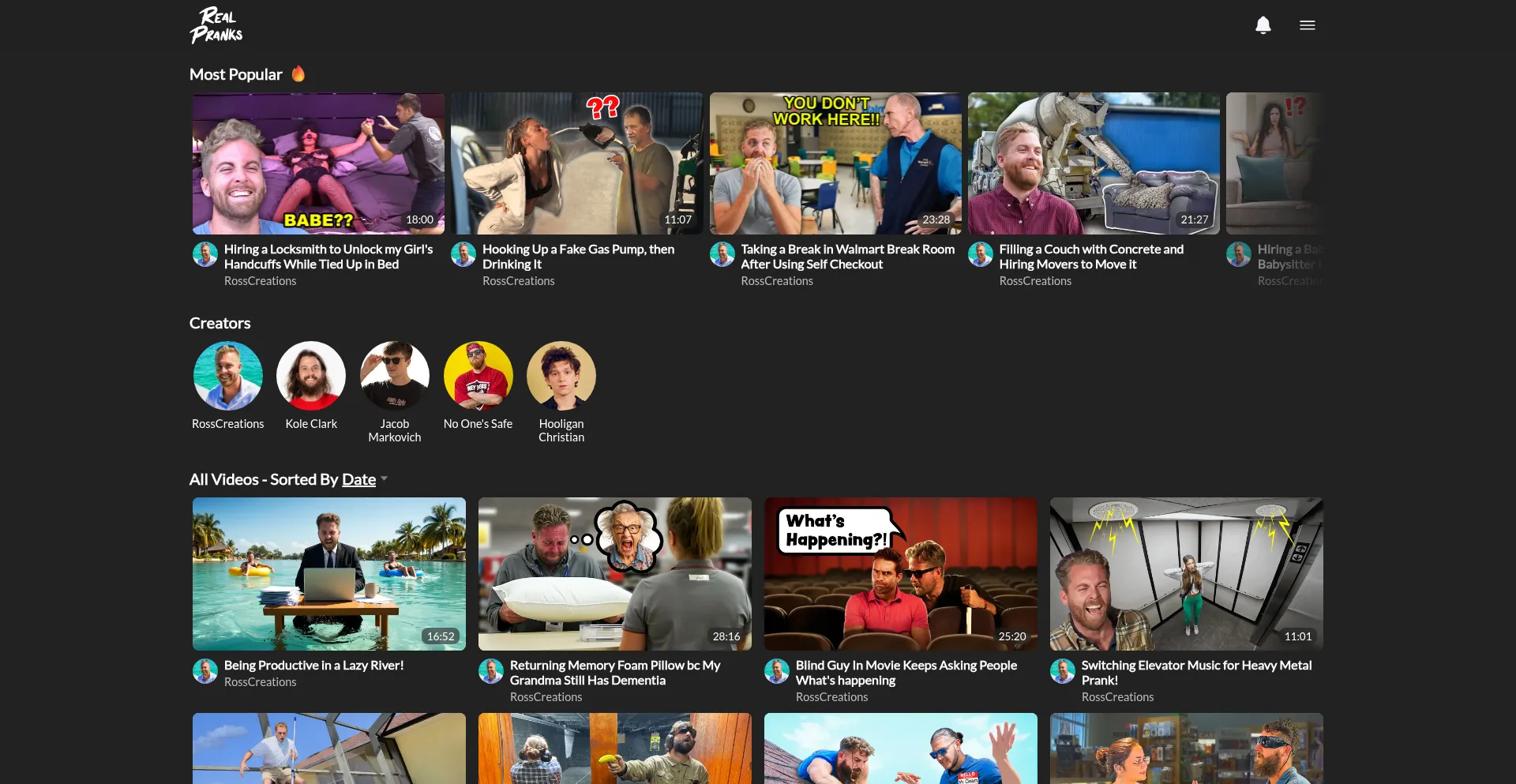Click the notification bell icon
Image resolution: width=1516 pixels, height=784 pixels.
(1263, 25)
